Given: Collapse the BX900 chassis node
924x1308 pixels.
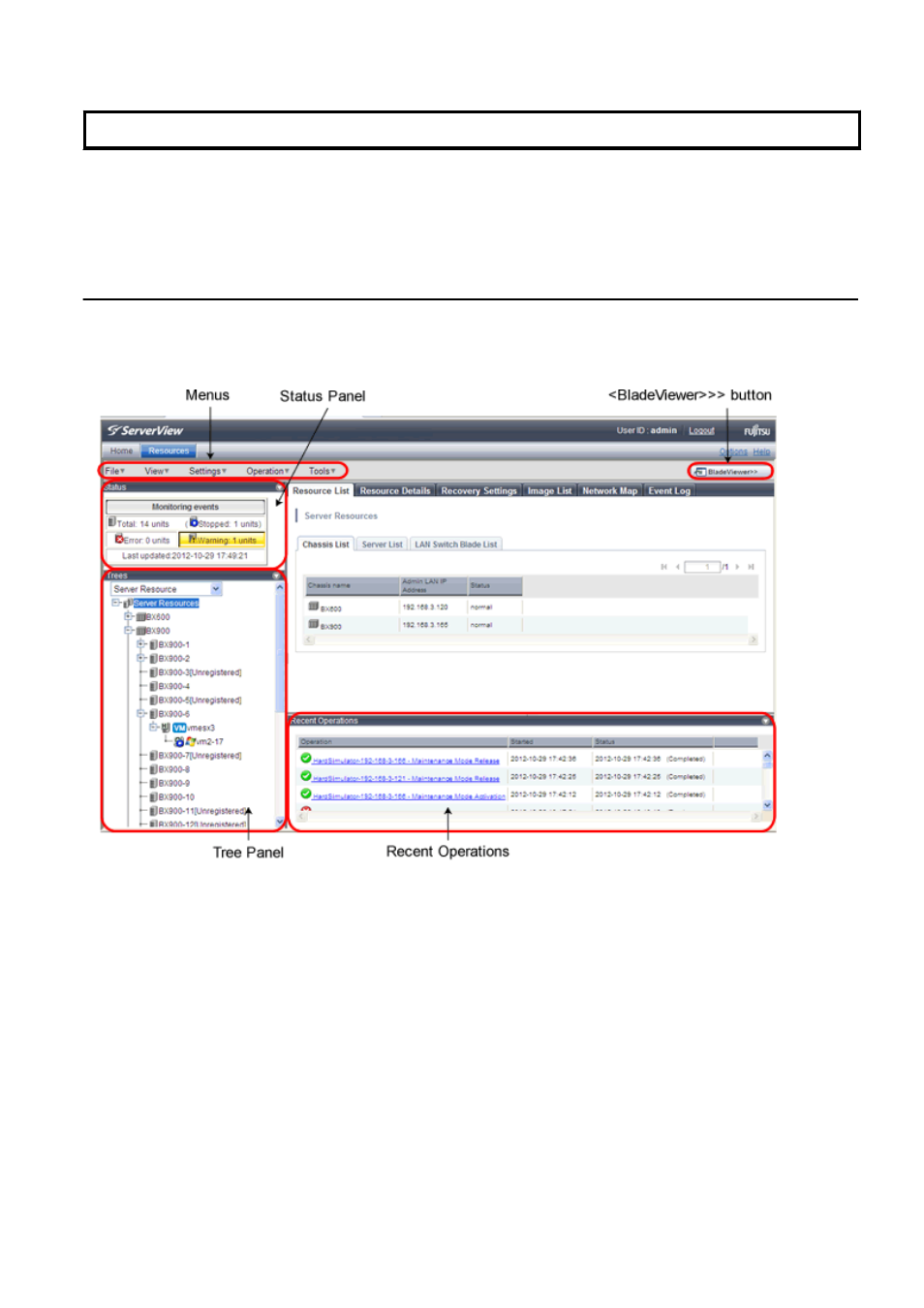Looking at the screenshot, I should point(129,631).
